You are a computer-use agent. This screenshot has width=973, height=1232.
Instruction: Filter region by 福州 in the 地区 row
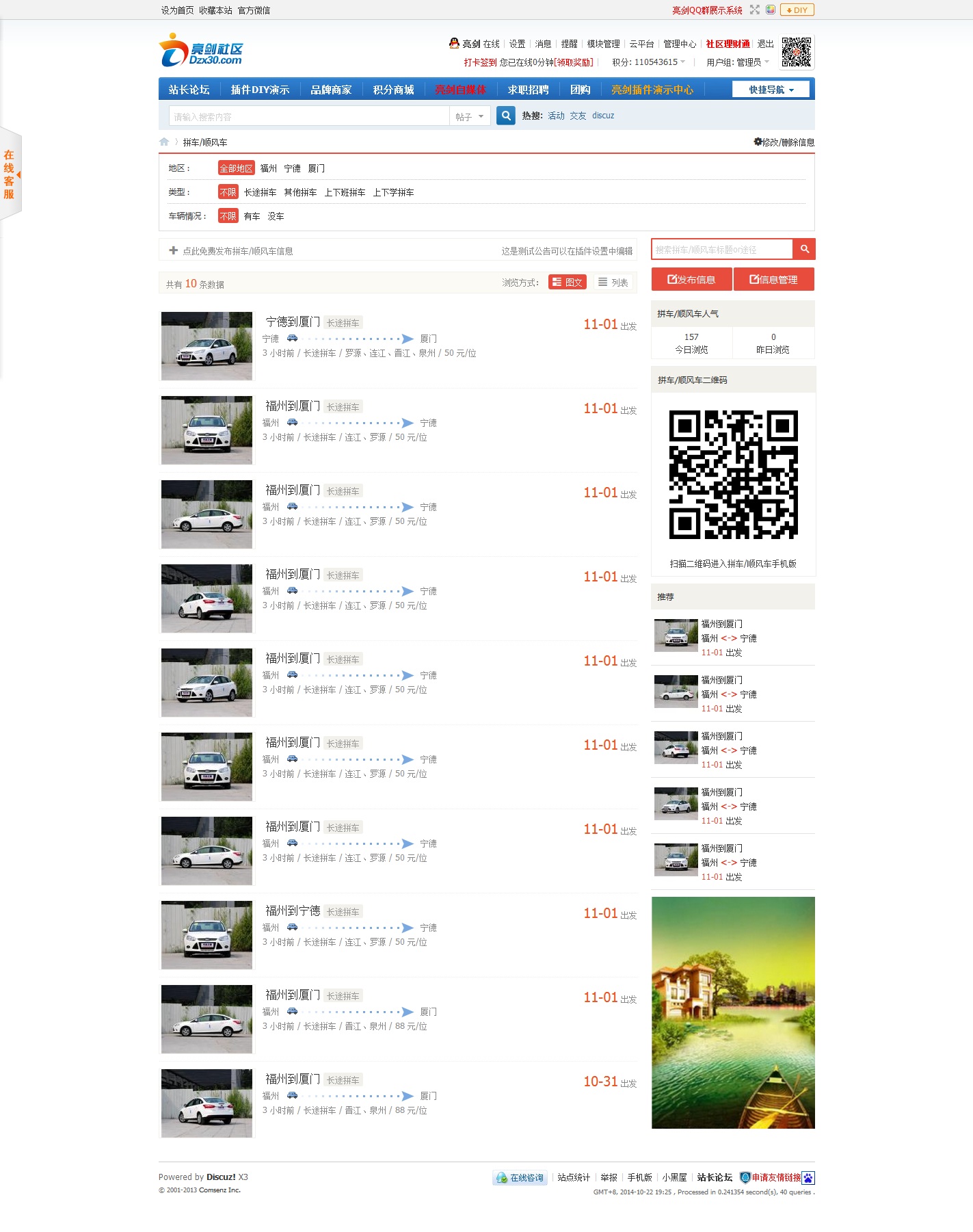click(269, 168)
